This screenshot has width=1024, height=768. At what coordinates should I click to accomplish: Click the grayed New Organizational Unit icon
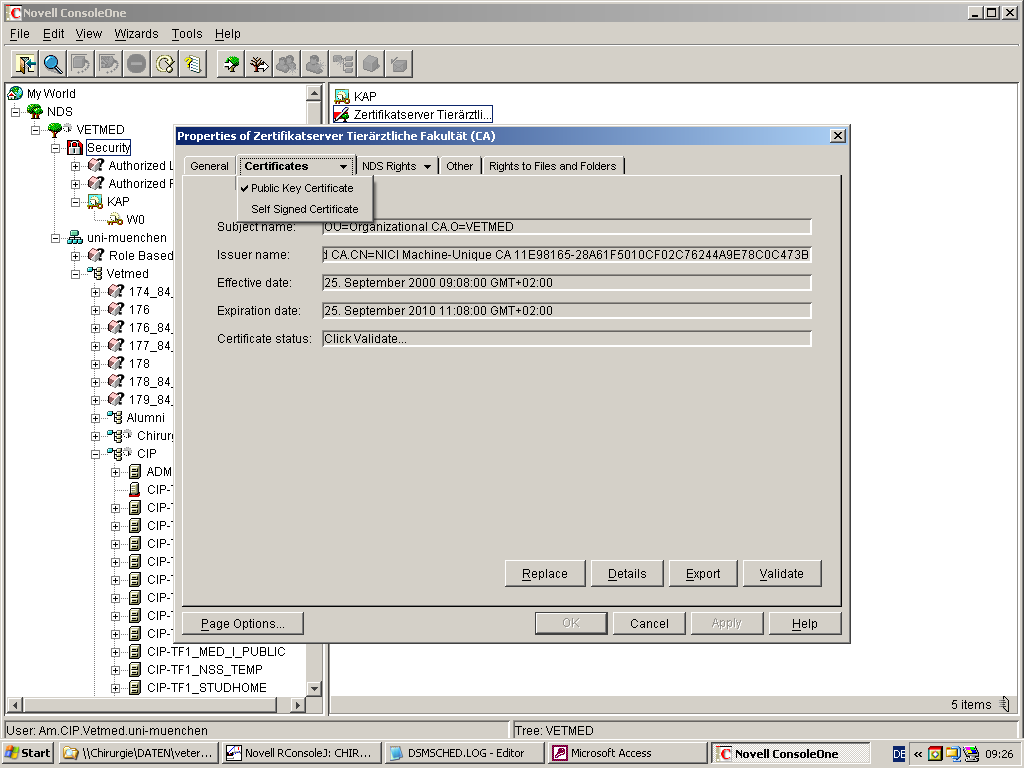coord(343,64)
